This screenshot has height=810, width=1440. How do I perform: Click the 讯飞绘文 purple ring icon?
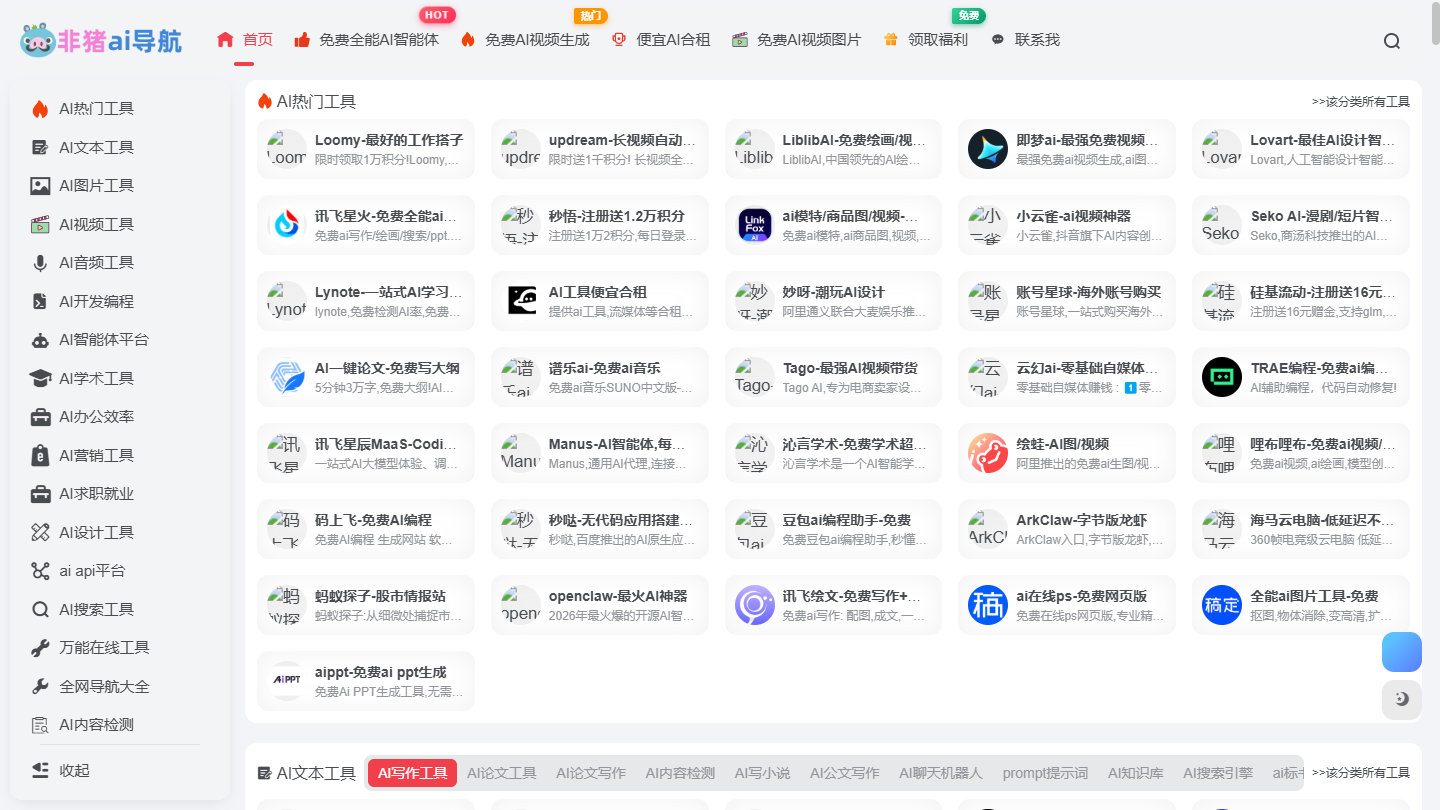point(755,605)
